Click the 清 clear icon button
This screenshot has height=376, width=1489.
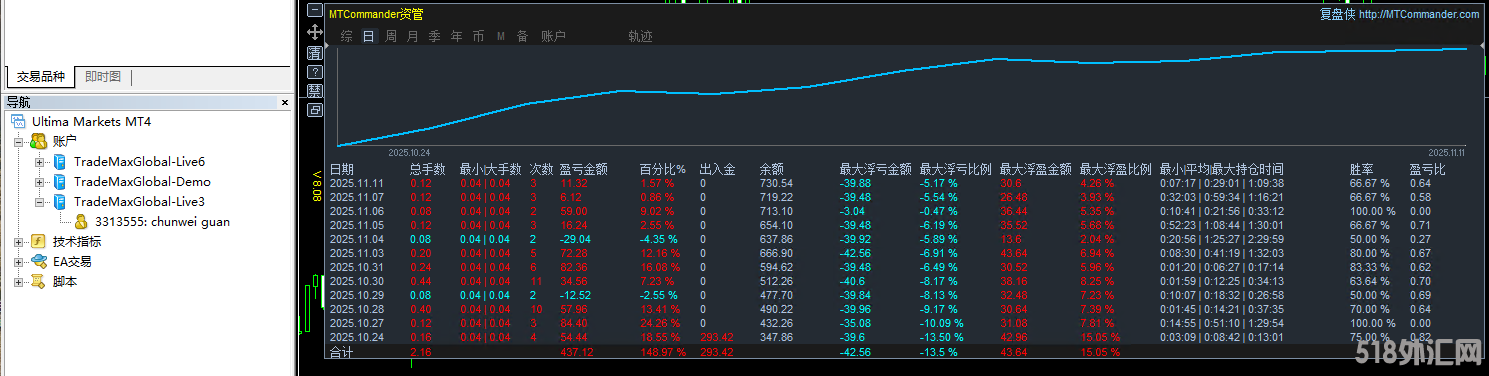314,52
